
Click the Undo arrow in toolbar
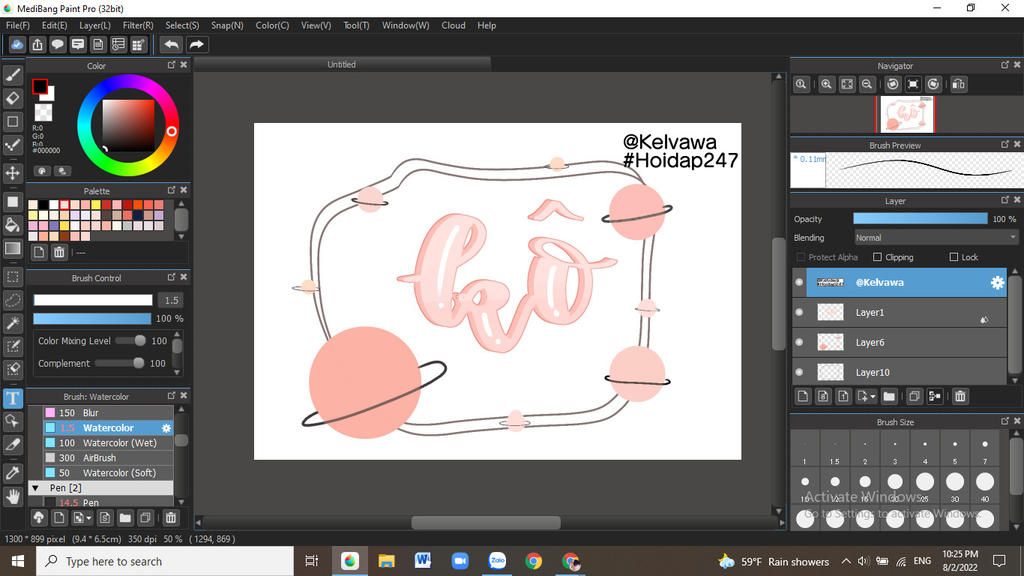[x=171, y=44]
